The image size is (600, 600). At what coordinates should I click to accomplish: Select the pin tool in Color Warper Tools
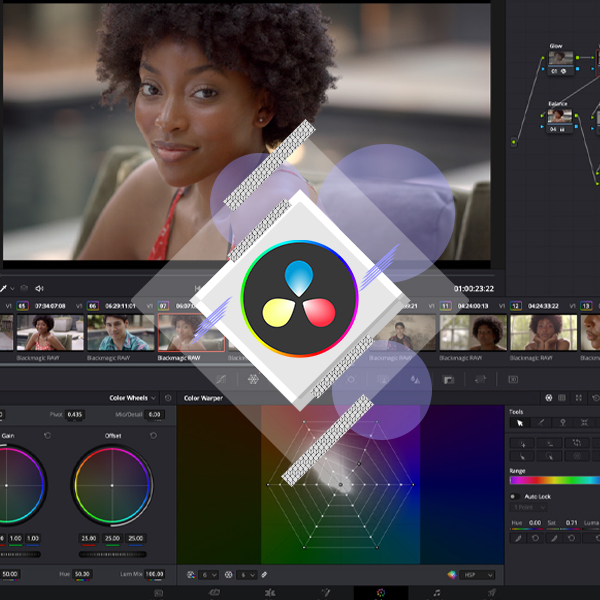tap(563, 424)
